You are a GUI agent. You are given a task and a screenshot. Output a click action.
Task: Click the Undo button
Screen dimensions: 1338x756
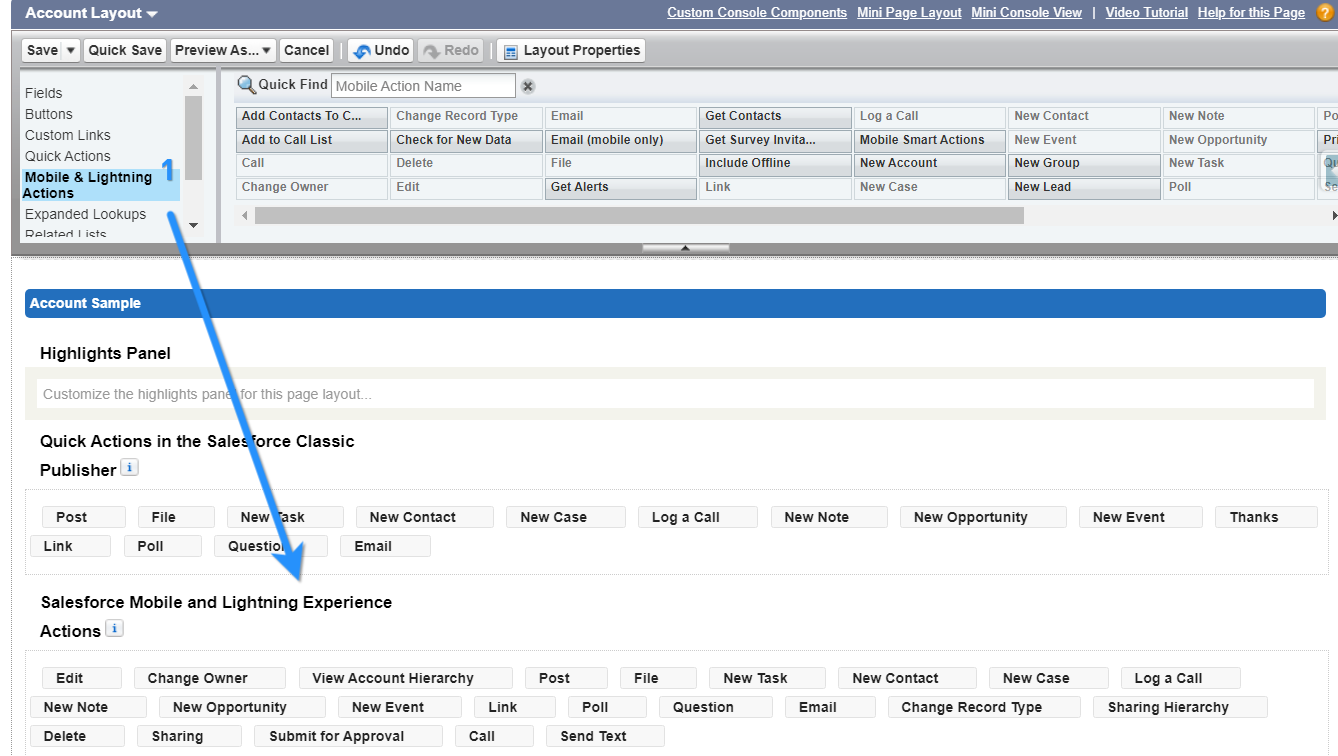click(381, 50)
